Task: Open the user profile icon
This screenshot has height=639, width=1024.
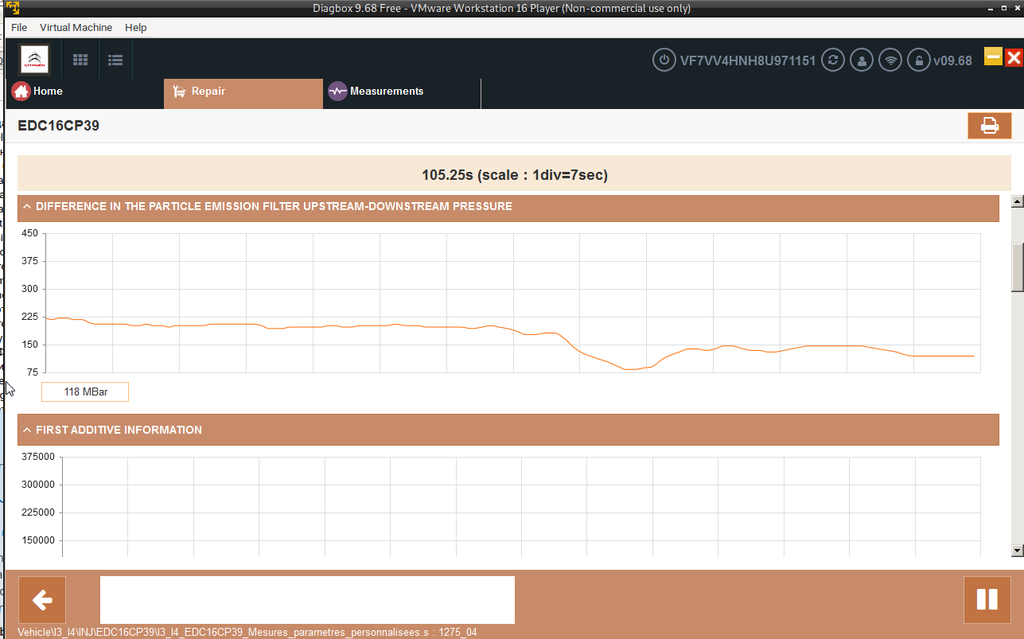Action: click(x=861, y=60)
